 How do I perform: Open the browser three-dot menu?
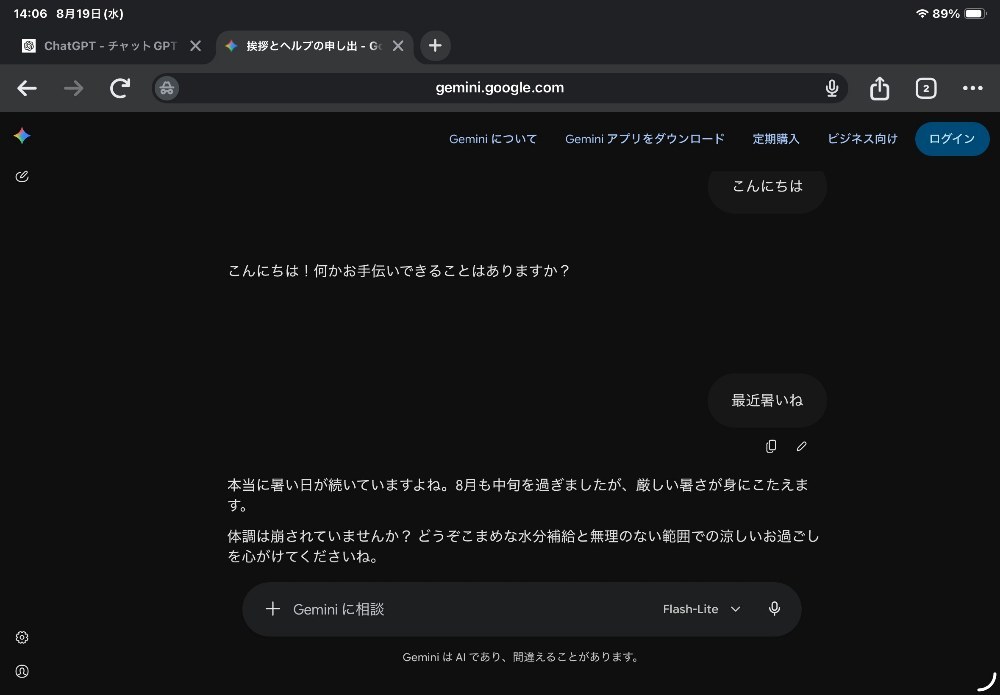pos(973,88)
